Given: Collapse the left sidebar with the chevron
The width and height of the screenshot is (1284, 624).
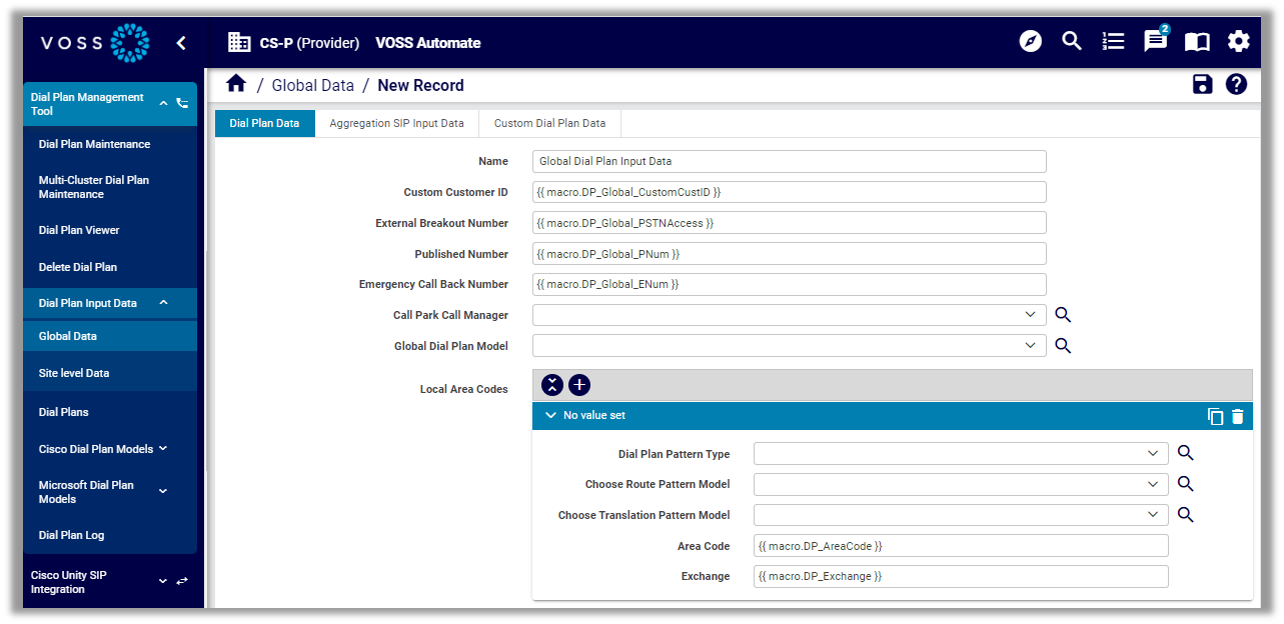Looking at the screenshot, I should point(181,43).
